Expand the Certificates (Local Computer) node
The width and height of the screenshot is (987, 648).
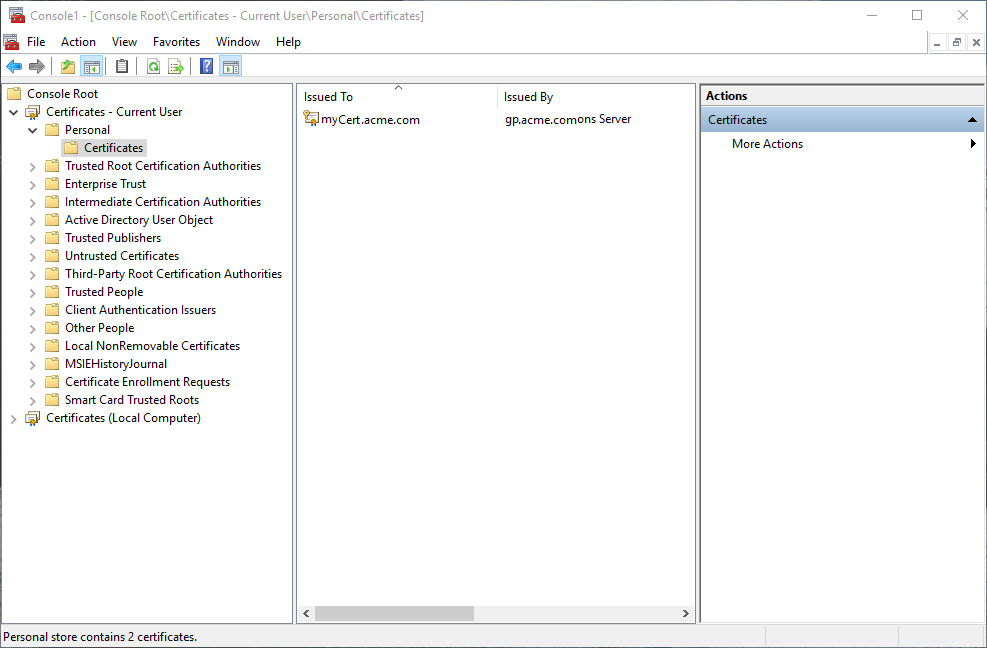14,419
